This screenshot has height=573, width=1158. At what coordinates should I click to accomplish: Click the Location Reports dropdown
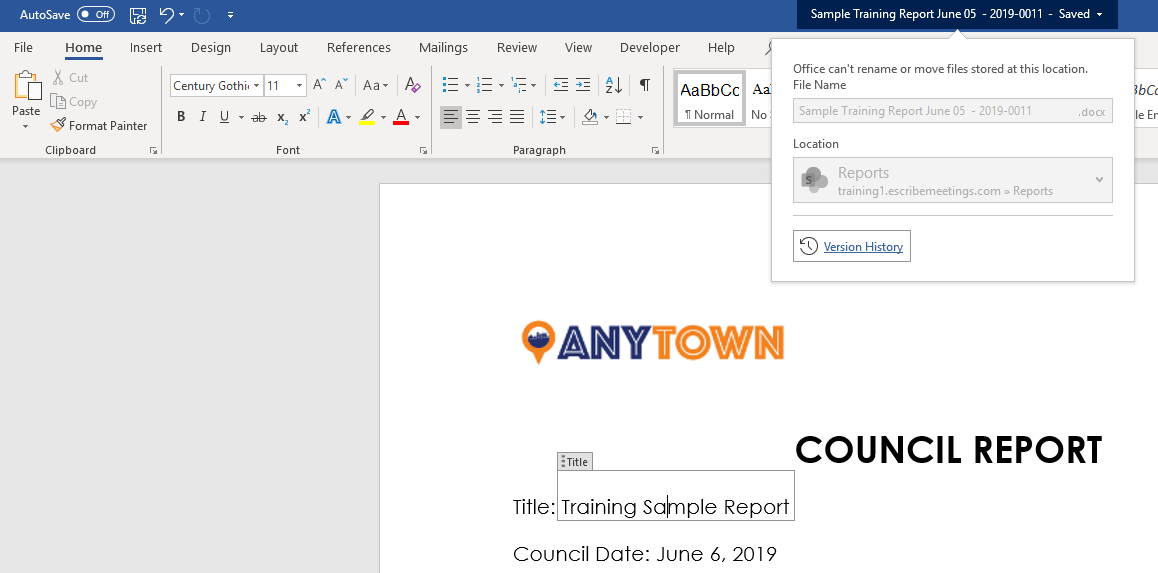[x=953, y=179]
